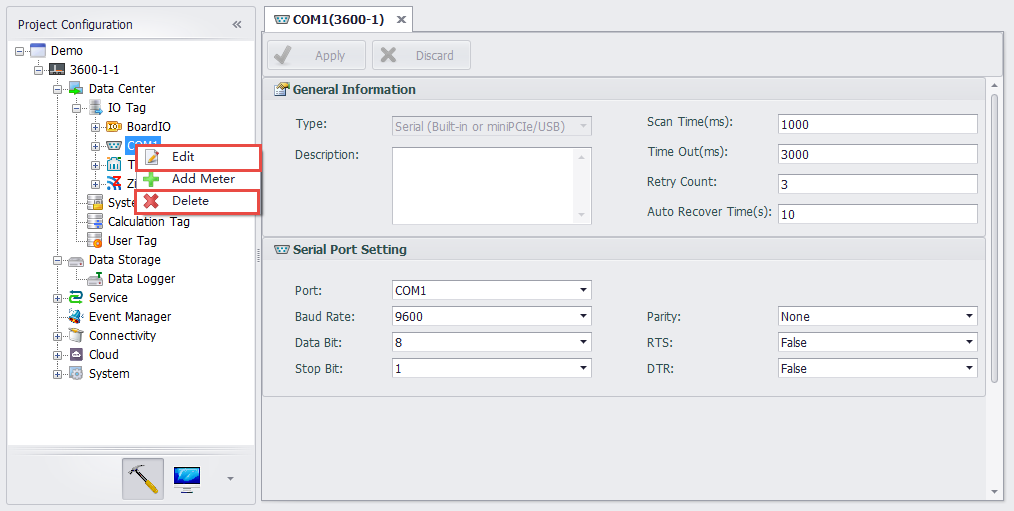Click the hammer configuration mode icon
This screenshot has height=511, width=1014.
[x=143, y=479]
